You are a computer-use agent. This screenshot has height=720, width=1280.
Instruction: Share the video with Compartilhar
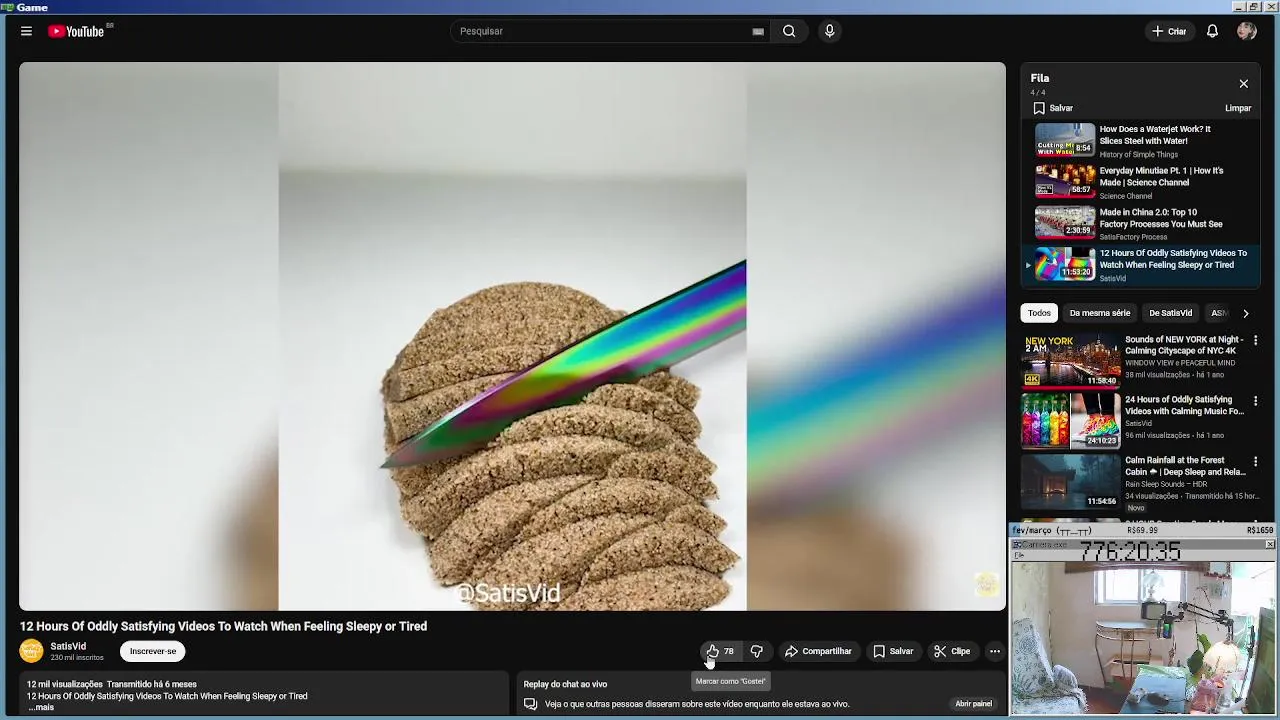coord(818,651)
